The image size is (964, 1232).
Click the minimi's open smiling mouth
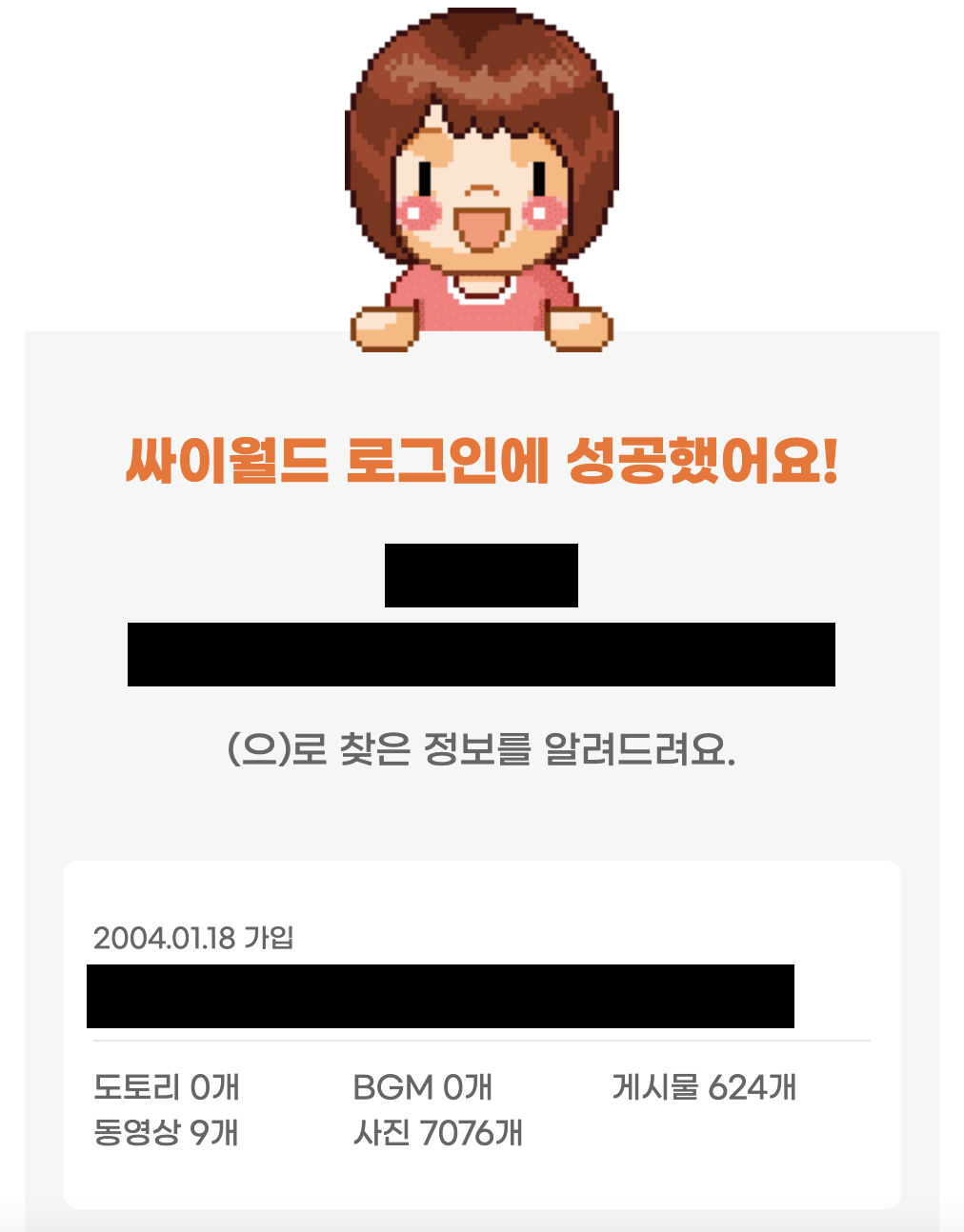pyautogui.click(x=483, y=226)
